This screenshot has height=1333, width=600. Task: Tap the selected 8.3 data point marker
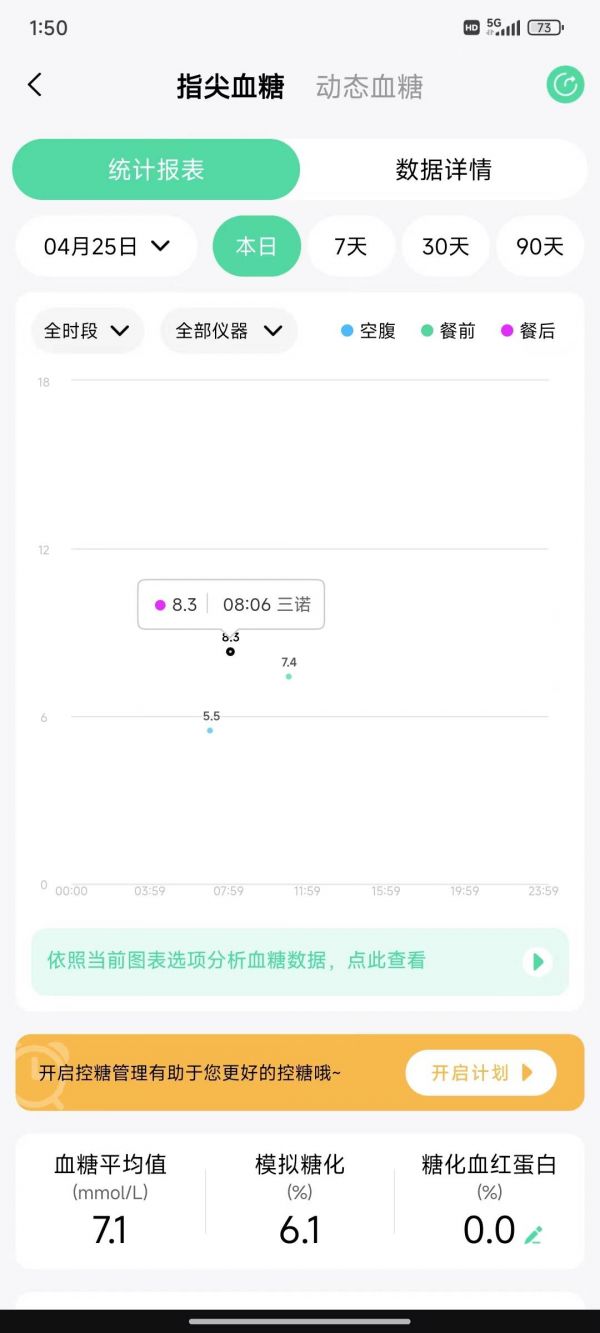[x=230, y=651]
